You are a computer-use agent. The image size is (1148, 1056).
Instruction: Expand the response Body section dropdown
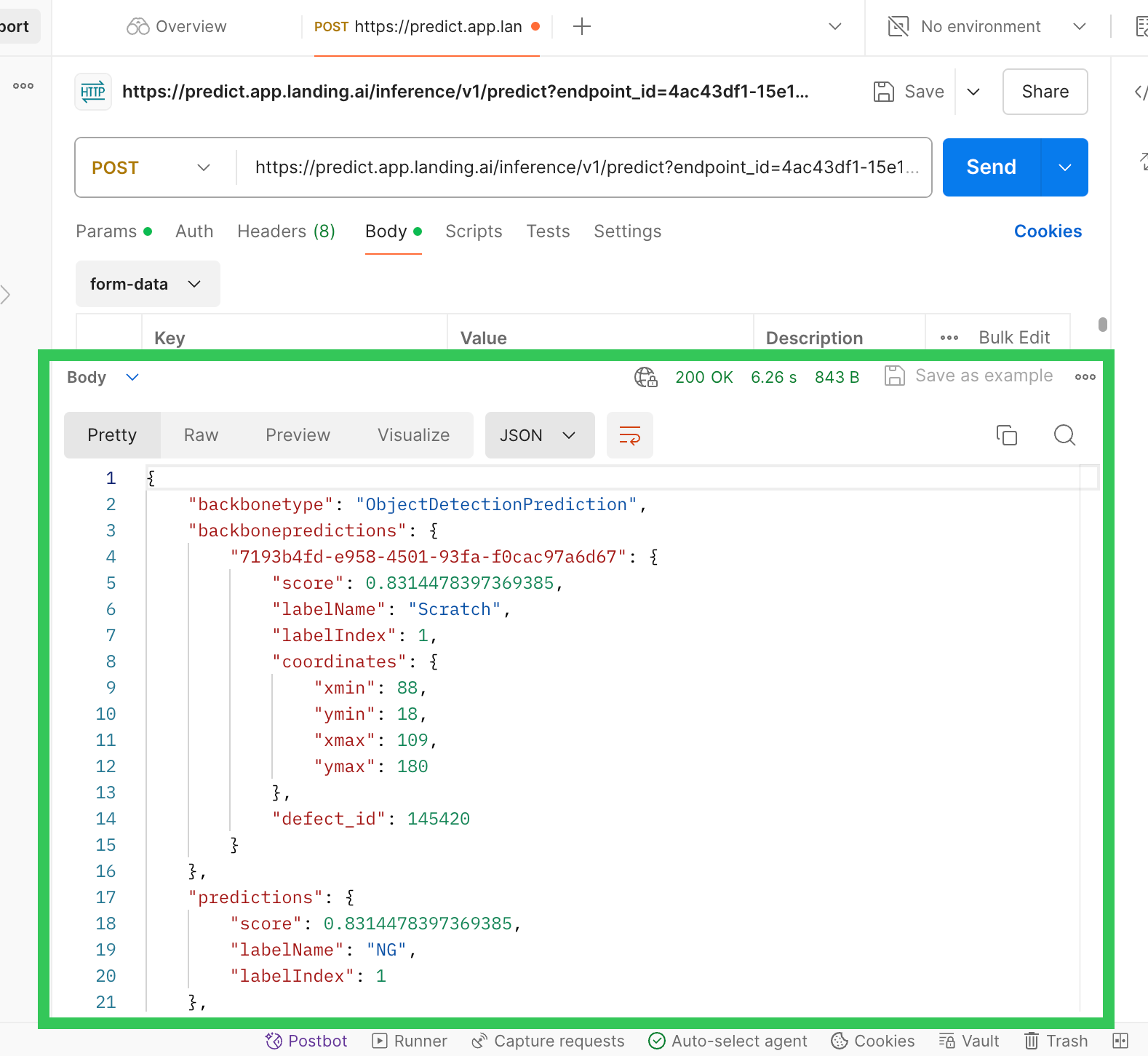pyautogui.click(x=103, y=377)
